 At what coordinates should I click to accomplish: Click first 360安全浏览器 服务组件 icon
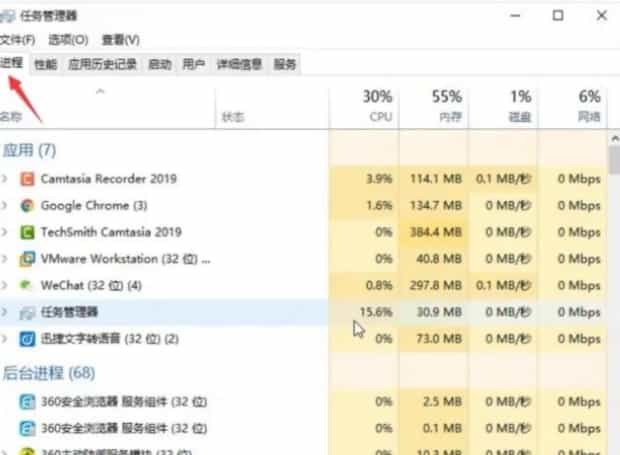tap(27, 401)
